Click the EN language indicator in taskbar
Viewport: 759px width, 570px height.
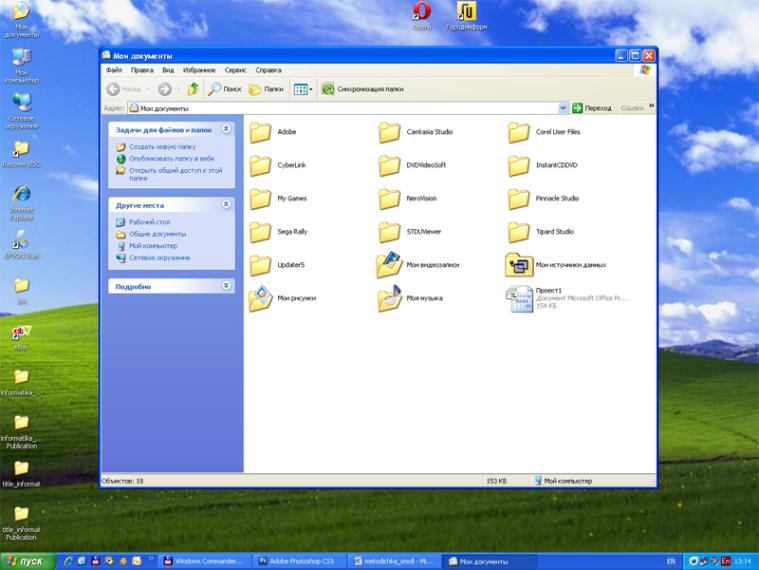click(671, 561)
